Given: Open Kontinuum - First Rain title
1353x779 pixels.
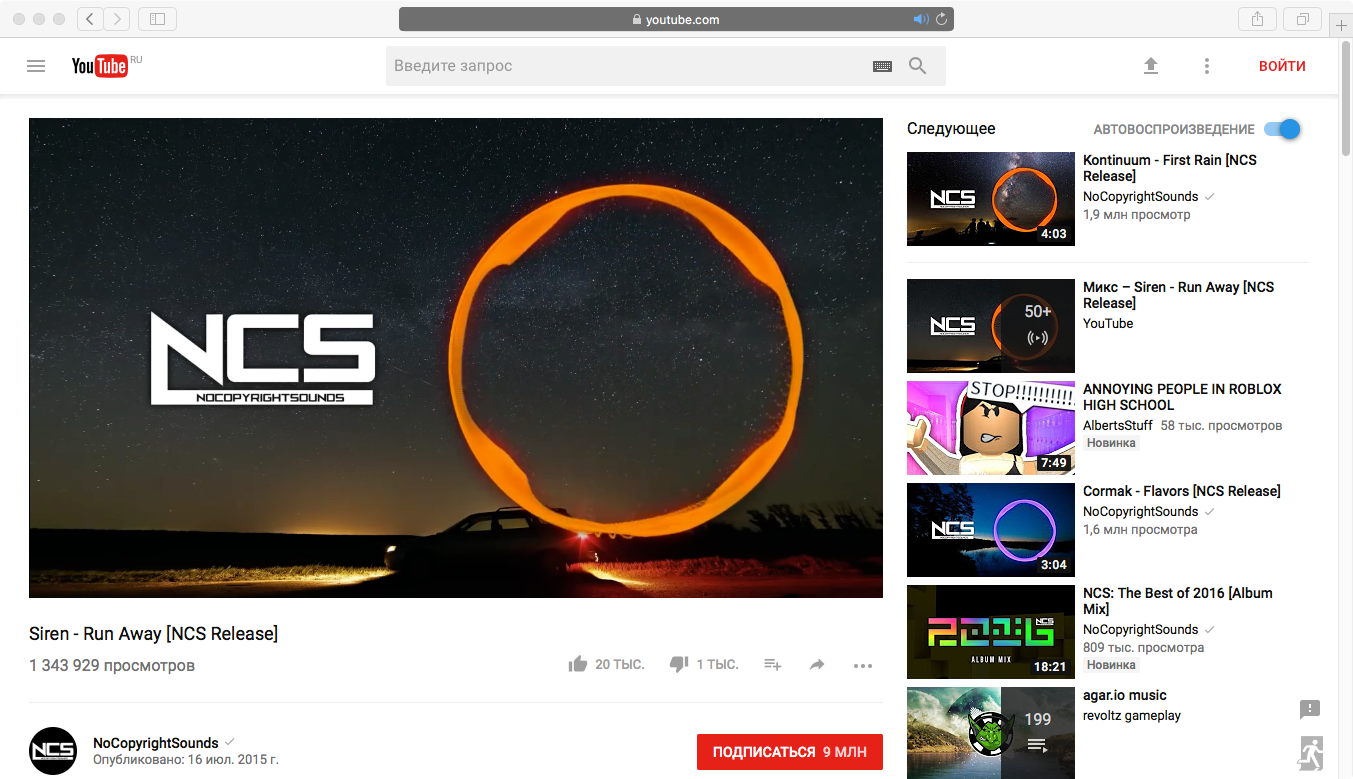Looking at the screenshot, I should 1170,168.
